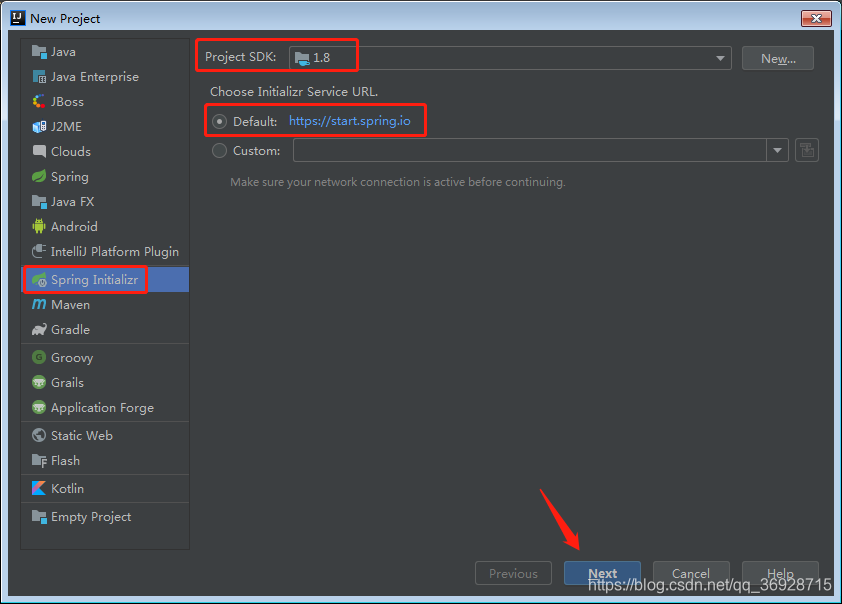Click the Application Forge icon
The image size is (842, 604).
pyautogui.click(x=39, y=407)
